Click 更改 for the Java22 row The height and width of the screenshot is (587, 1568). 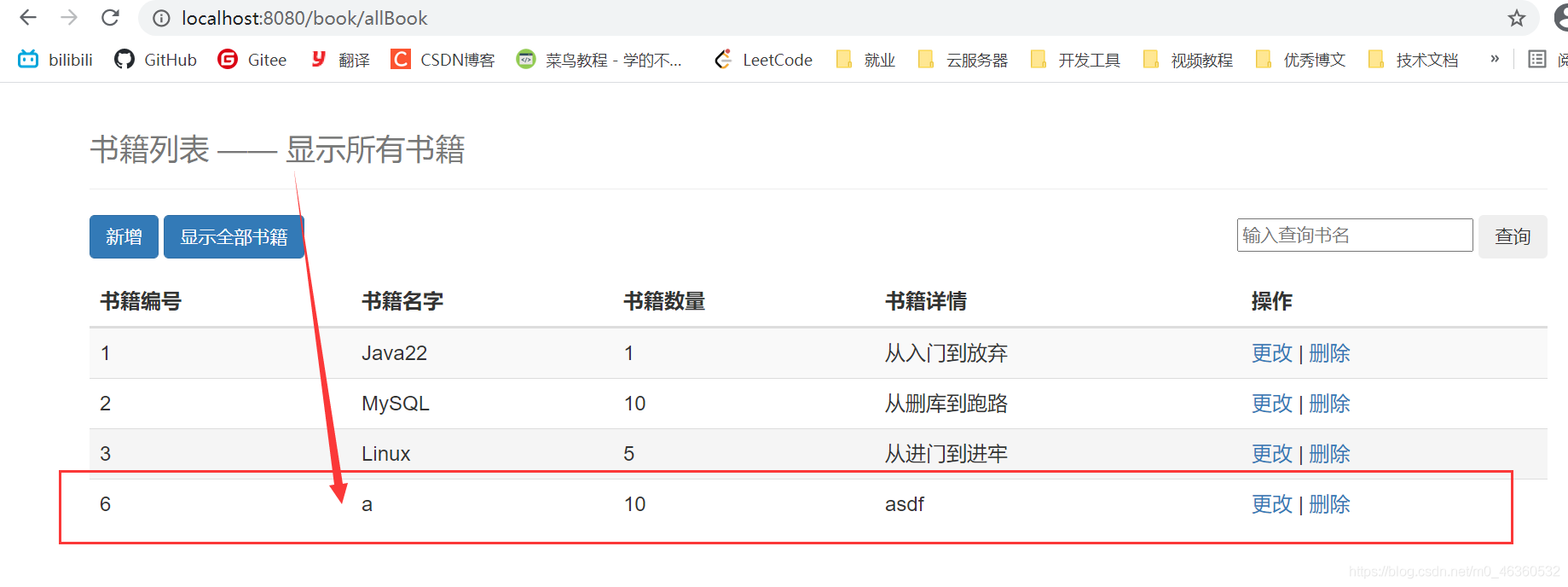point(1271,353)
